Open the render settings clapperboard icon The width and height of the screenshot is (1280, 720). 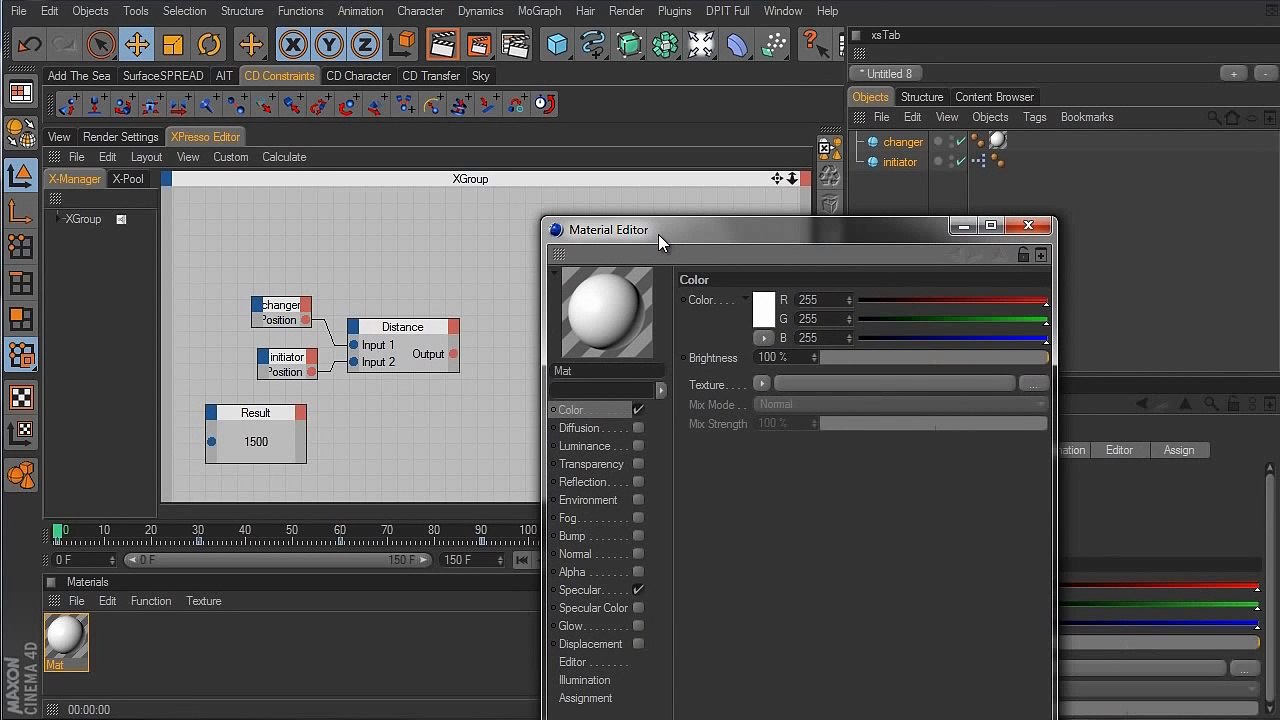click(515, 44)
